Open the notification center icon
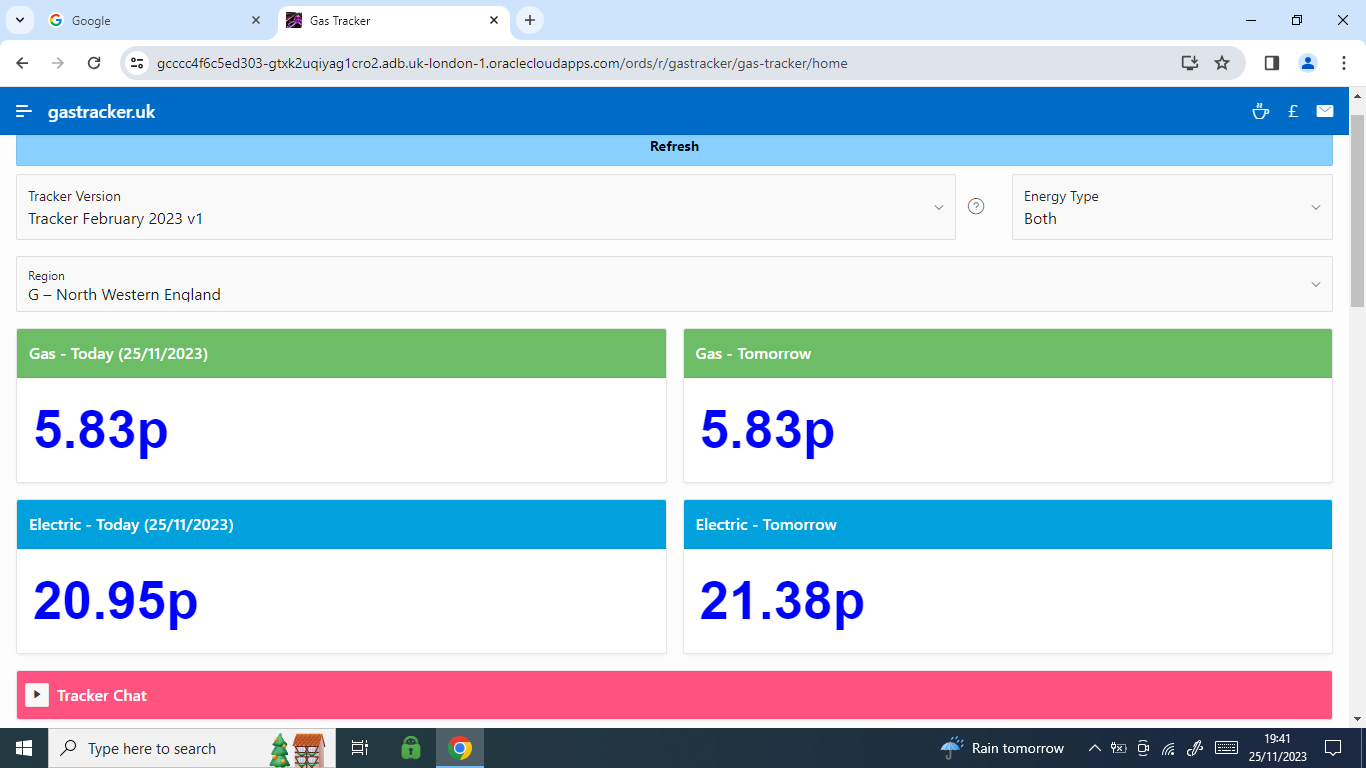This screenshot has width=1366, height=768. 1332,748
